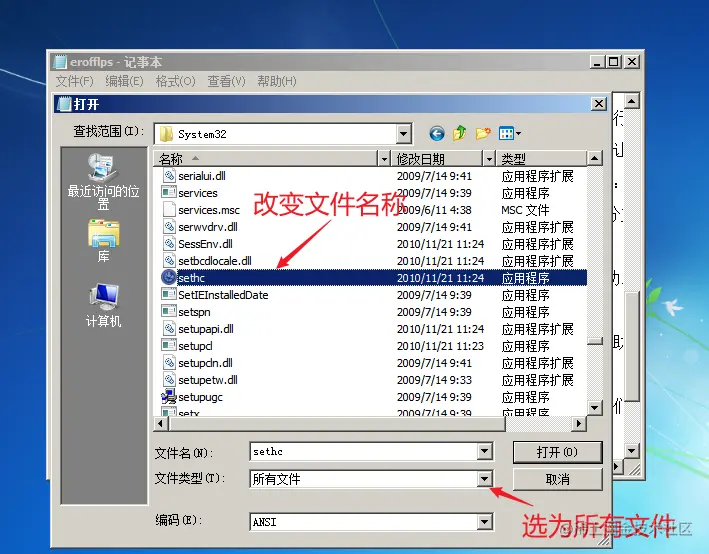Select the setbcdlocale.dll file name
This screenshot has height=554, width=709.
(x=215, y=261)
